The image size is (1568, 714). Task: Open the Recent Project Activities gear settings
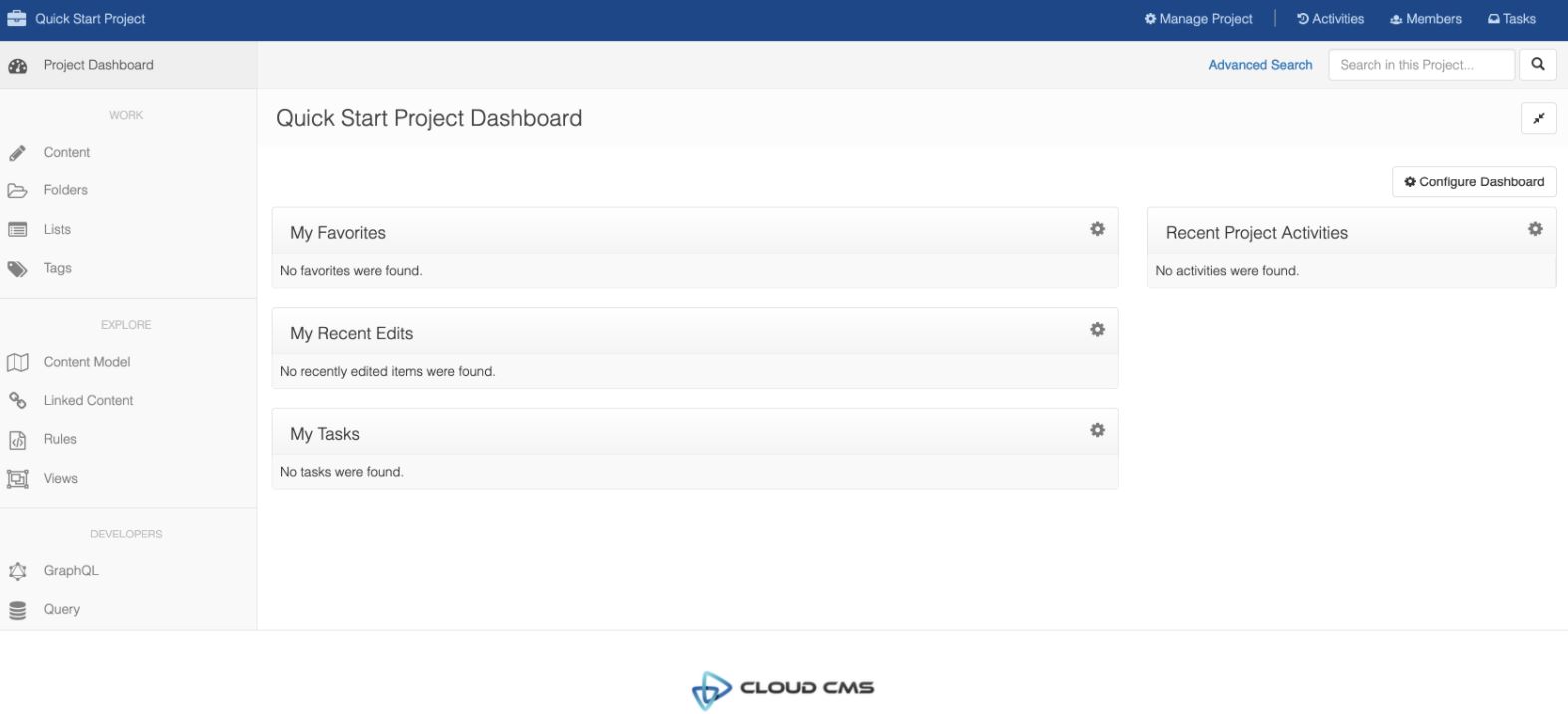1535,229
